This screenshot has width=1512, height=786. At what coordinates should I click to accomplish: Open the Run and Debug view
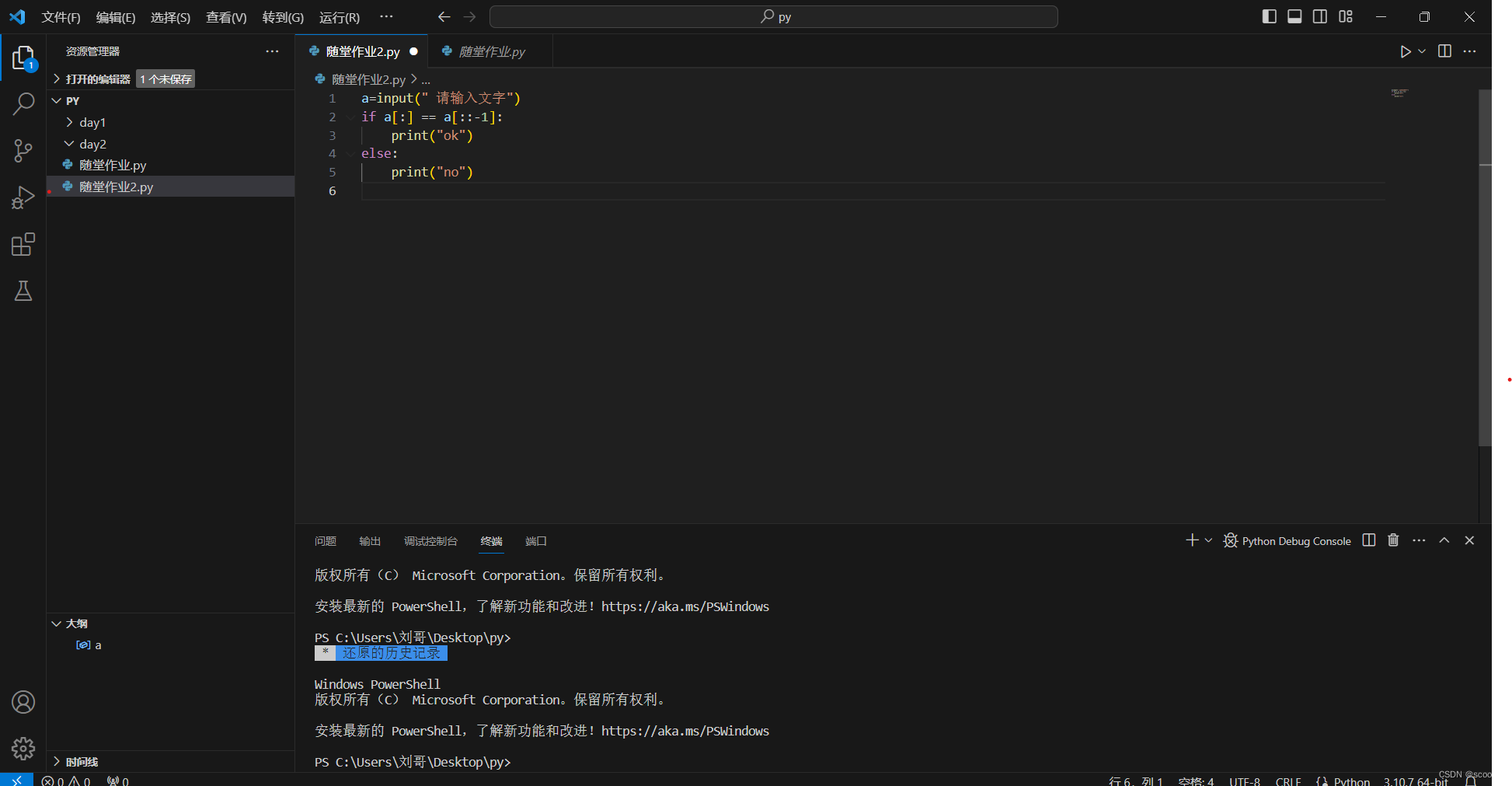tap(23, 197)
